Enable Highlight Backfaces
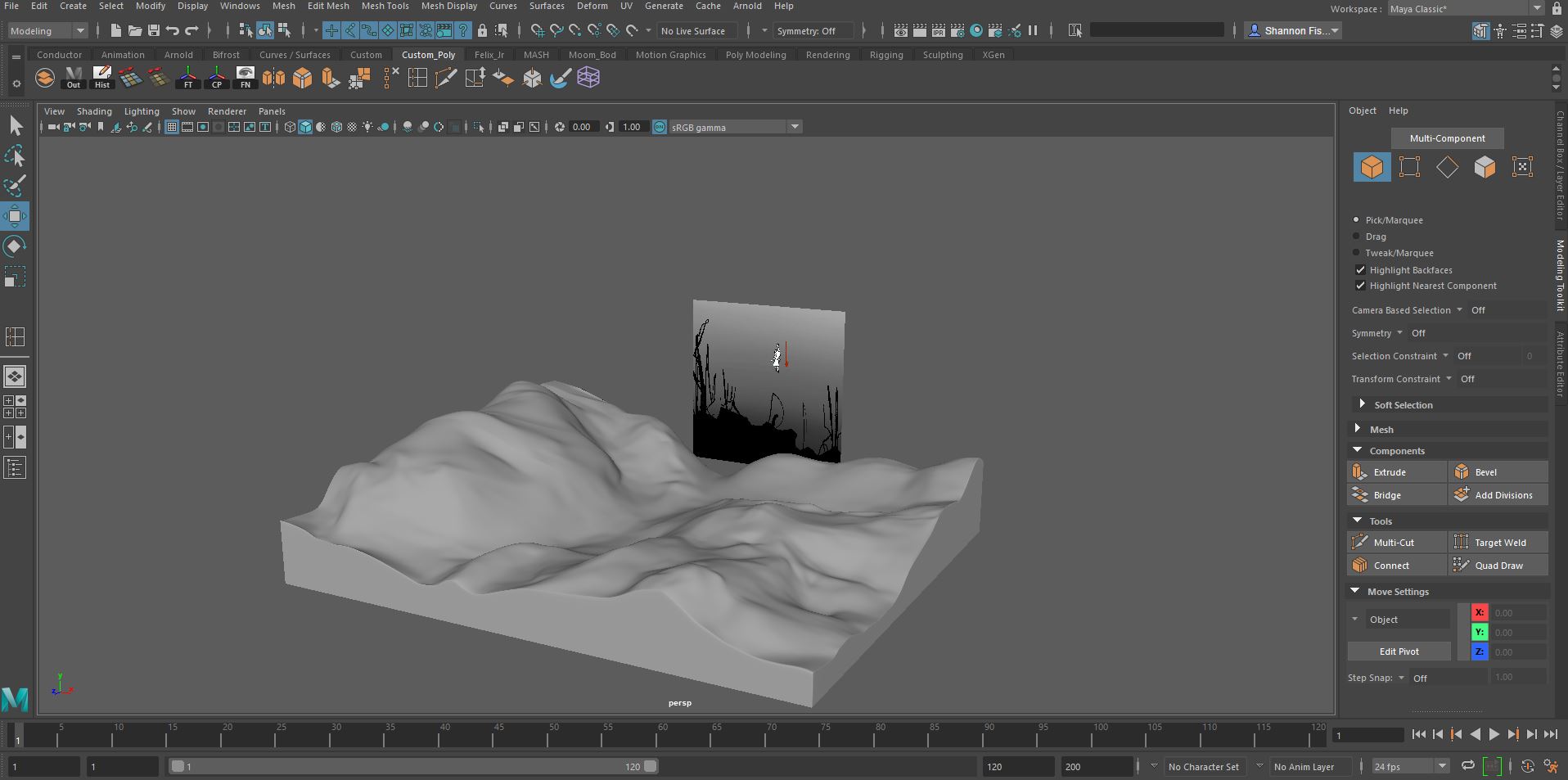 [x=1361, y=270]
